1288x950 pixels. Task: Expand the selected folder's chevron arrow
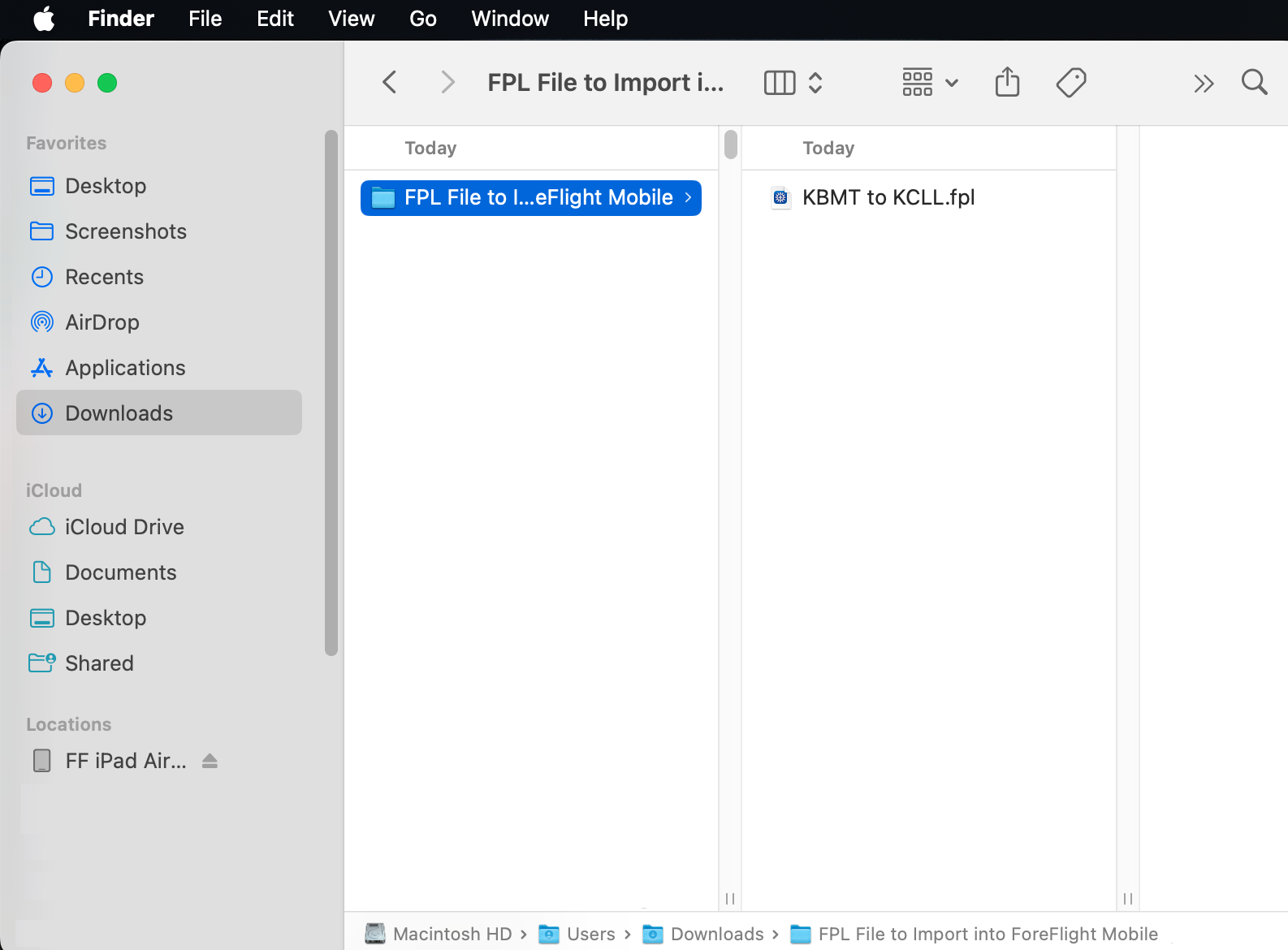point(688,197)
